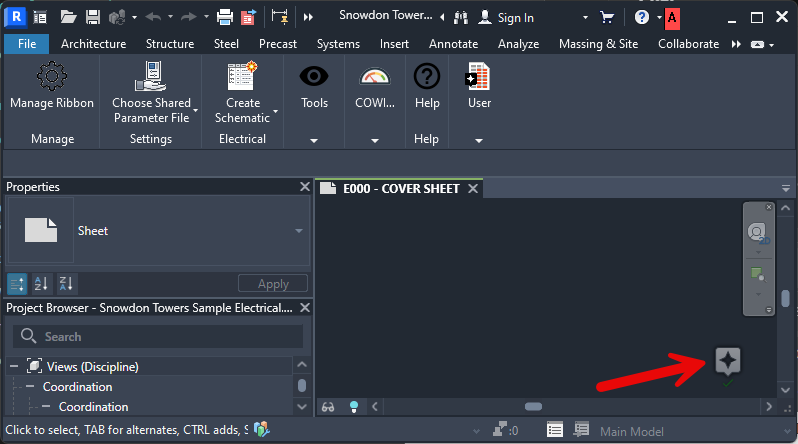Screen dimensions: 798x444
Task: Switch to the Annotate ribbon tab
Action: pos(453,44)
